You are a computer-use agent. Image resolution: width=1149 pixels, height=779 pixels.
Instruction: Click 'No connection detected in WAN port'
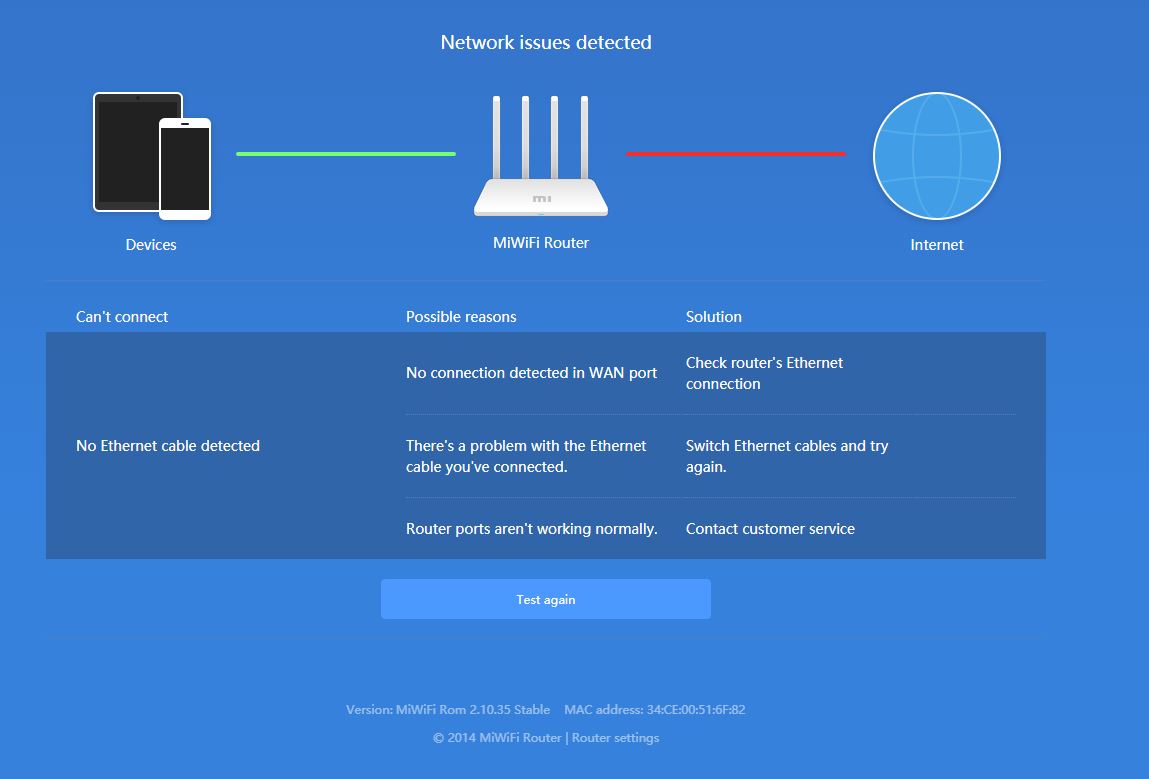(x=531, y=372)
